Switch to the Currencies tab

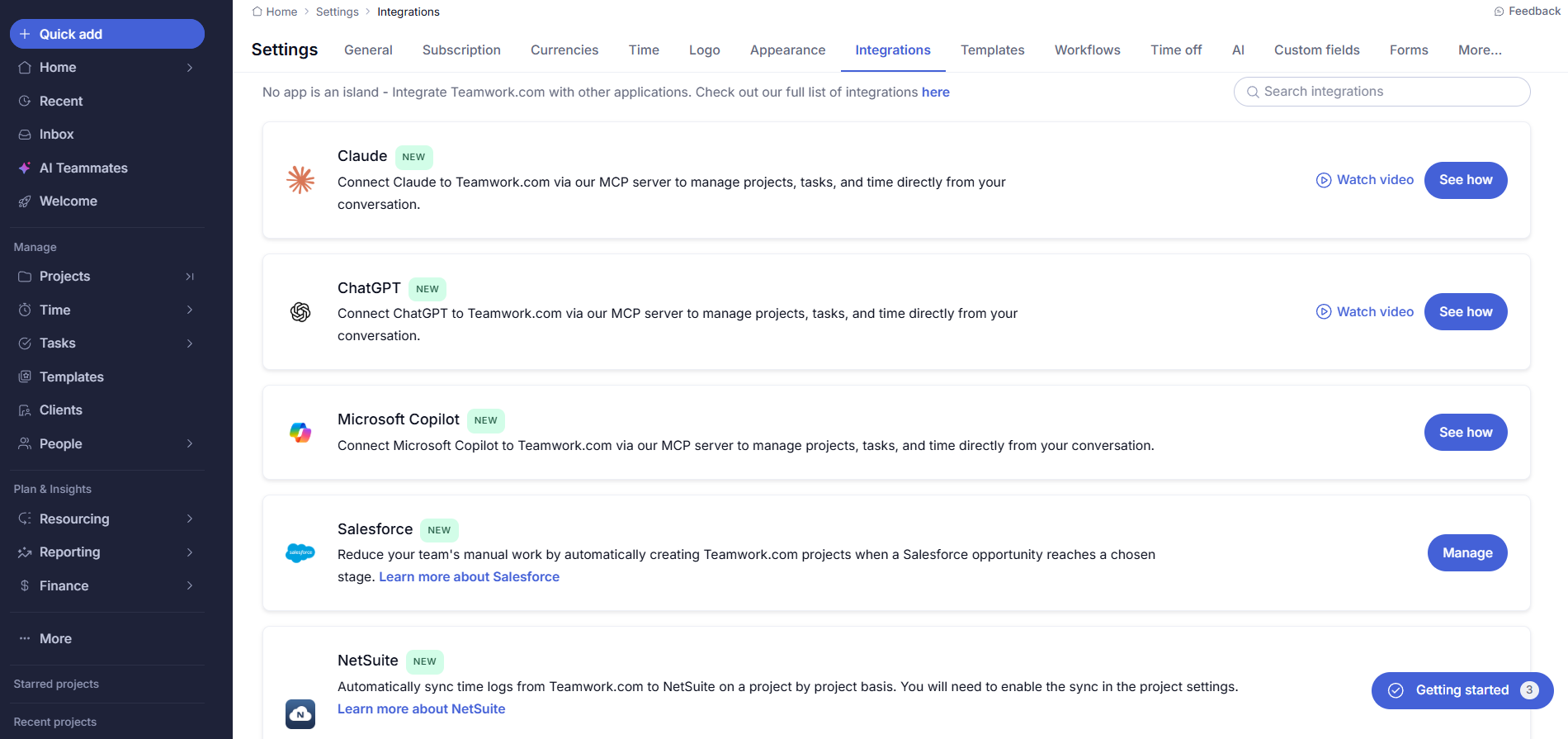[x=564, y=50]
